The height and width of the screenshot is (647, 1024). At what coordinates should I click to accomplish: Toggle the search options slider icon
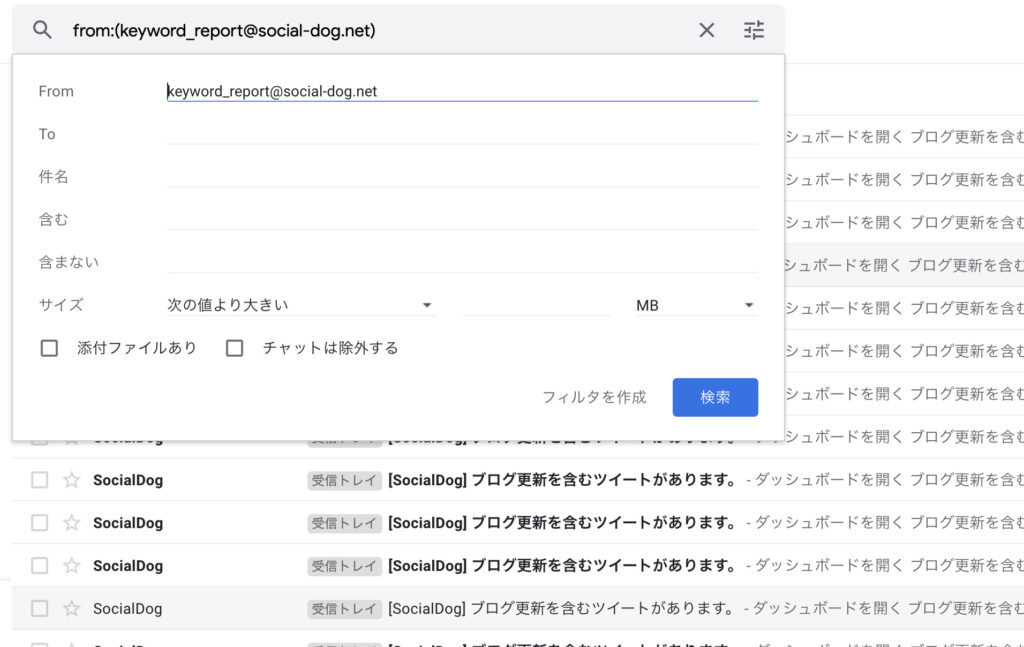point(754,30)
